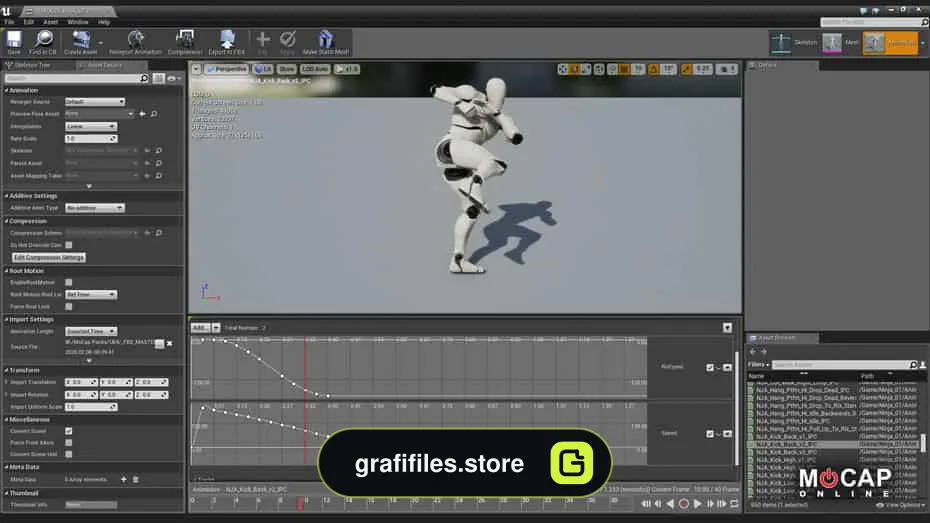Toggle the Speed curve checkbox
The image size is (930, 523).
[x=710, y=434]
